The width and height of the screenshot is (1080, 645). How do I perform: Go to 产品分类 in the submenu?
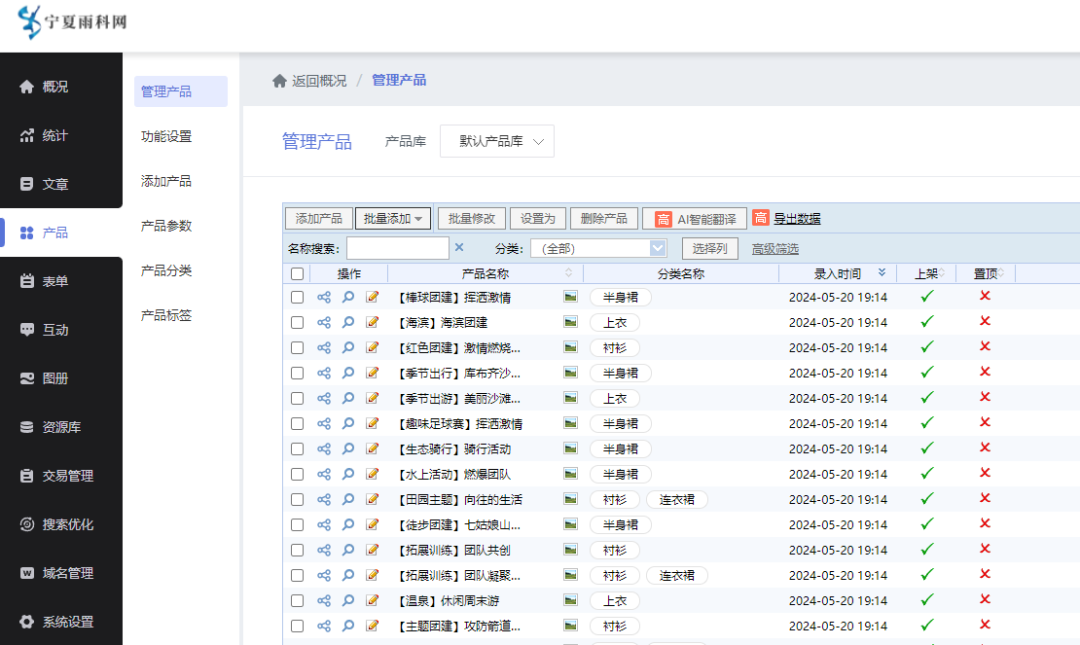166,270
